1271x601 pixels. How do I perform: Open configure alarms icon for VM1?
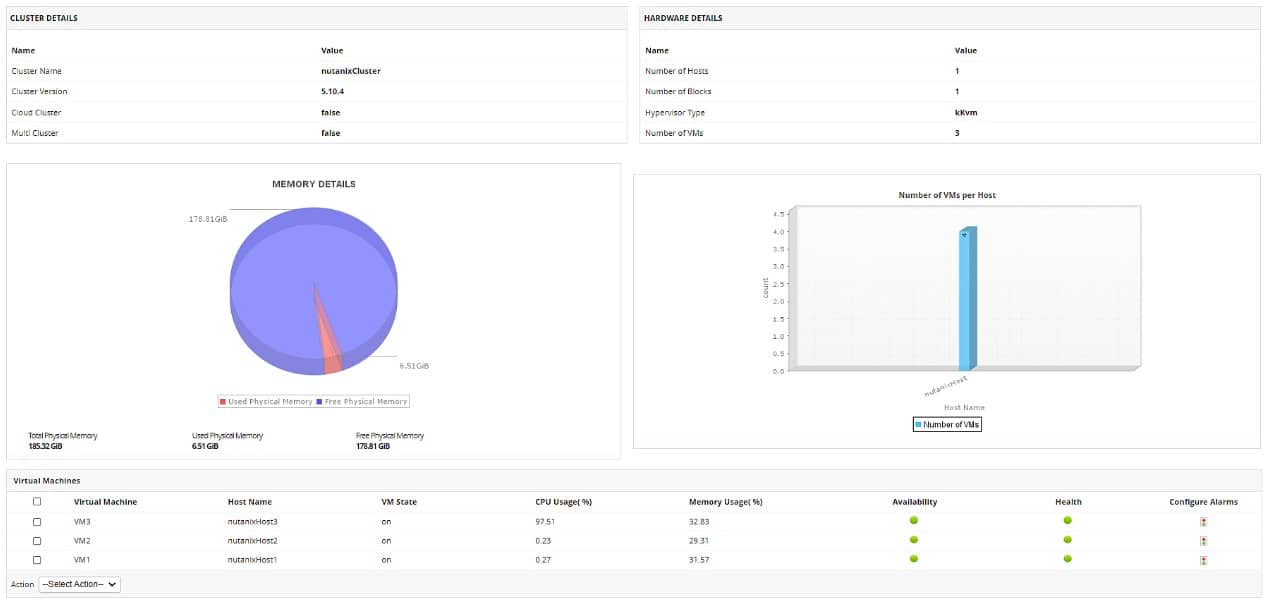point(1203,560)
